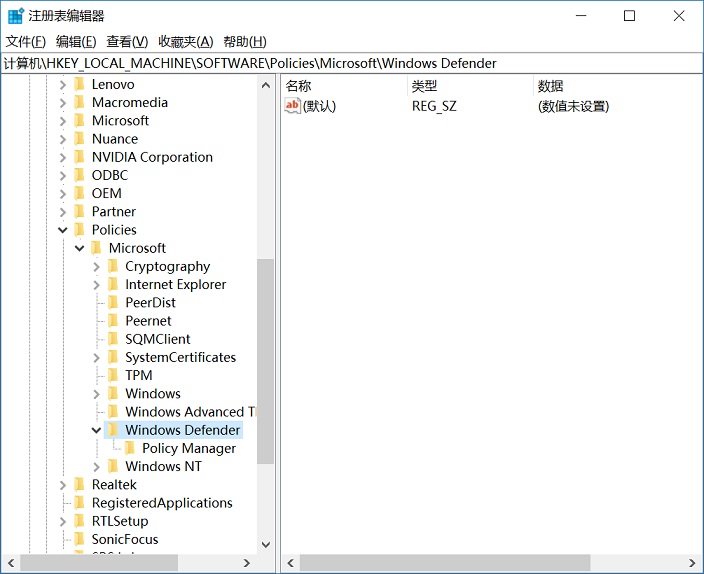Image resolution: width=704 pixels, height=574 pixels.
Task: Click the Policies folder icon
Action: pyautogui.click(x=79, y=230)
